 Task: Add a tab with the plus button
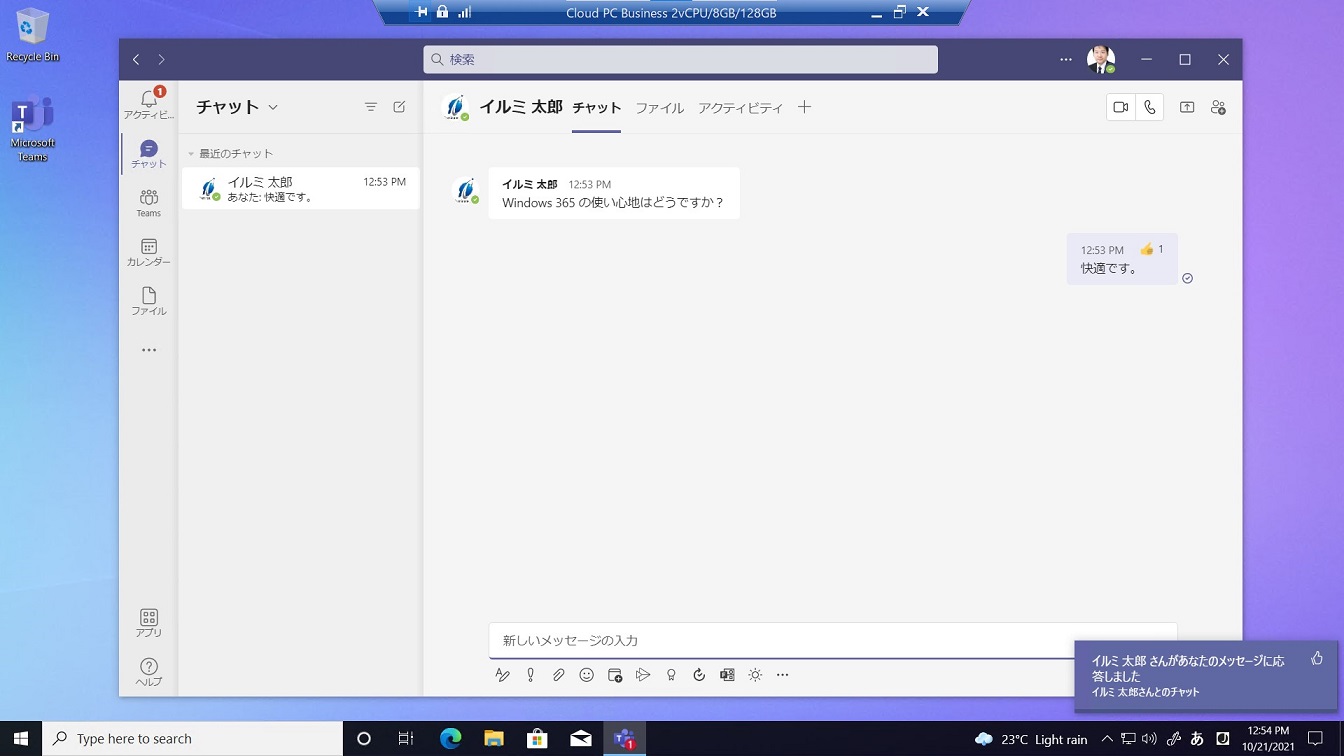pos(804,107)
